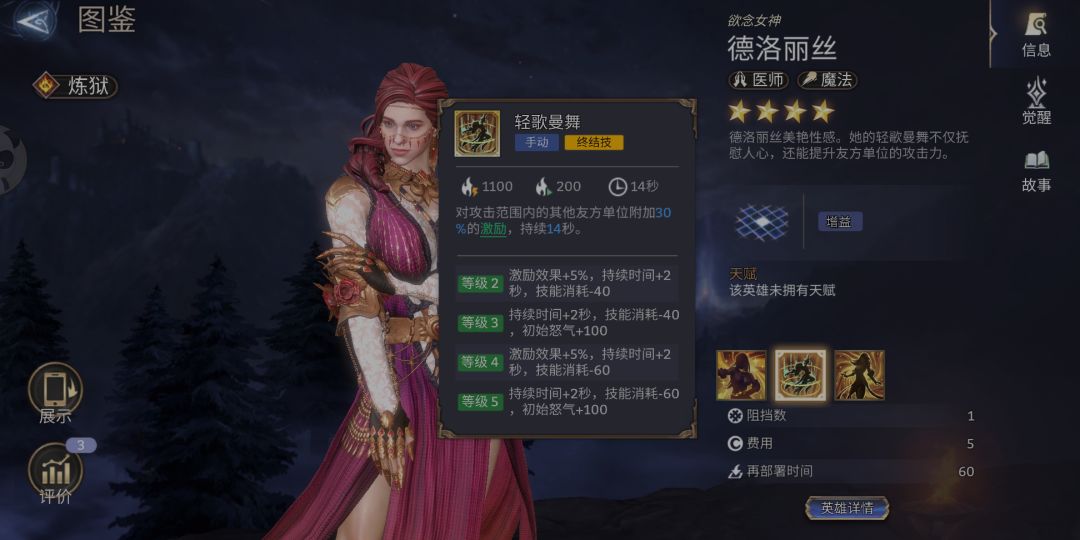Screen dimensions: 1080x540
Task: Select the third skill silhouette icon
Action: (x=860, y=375)
